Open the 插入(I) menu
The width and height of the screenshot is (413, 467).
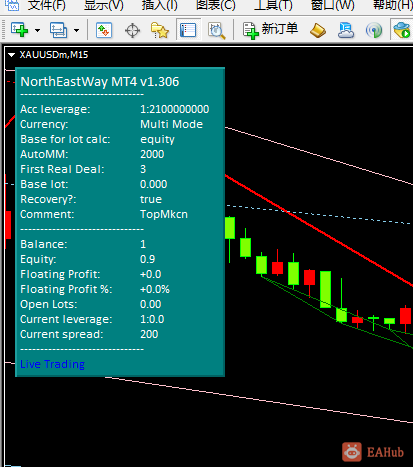(x=159, y=5)
